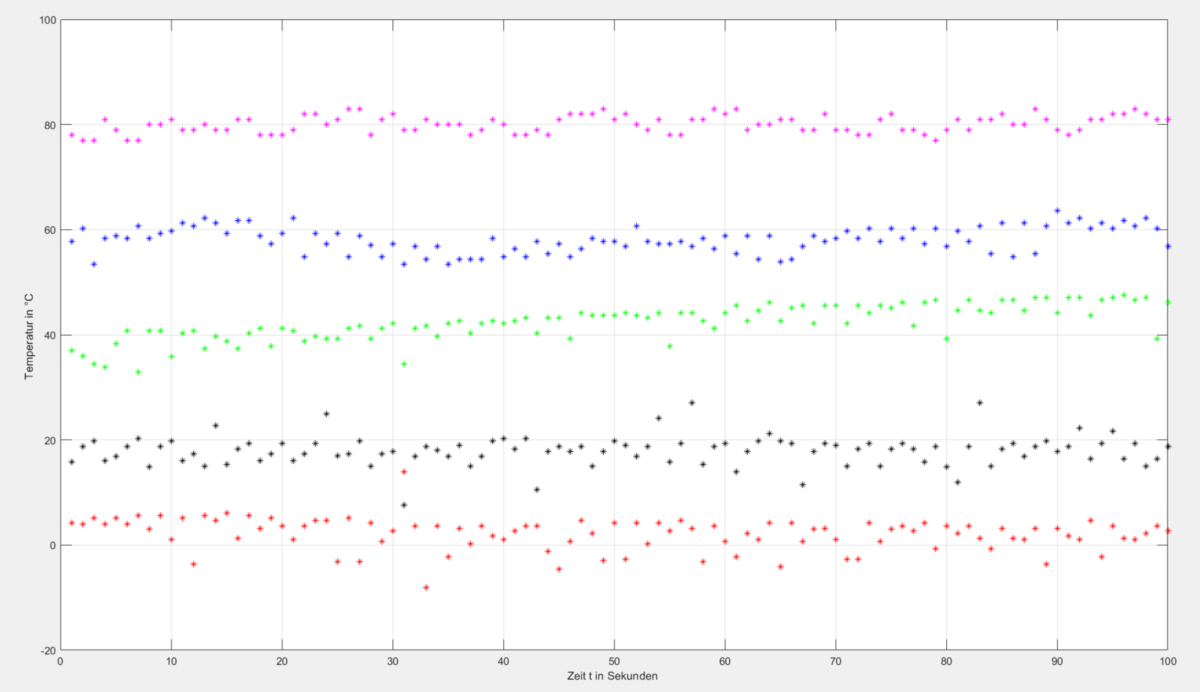This screenshot has height=692, width=1200.
Task: Click the y-axis label 'Temperatur in °C'
Action: coord(29,334)
